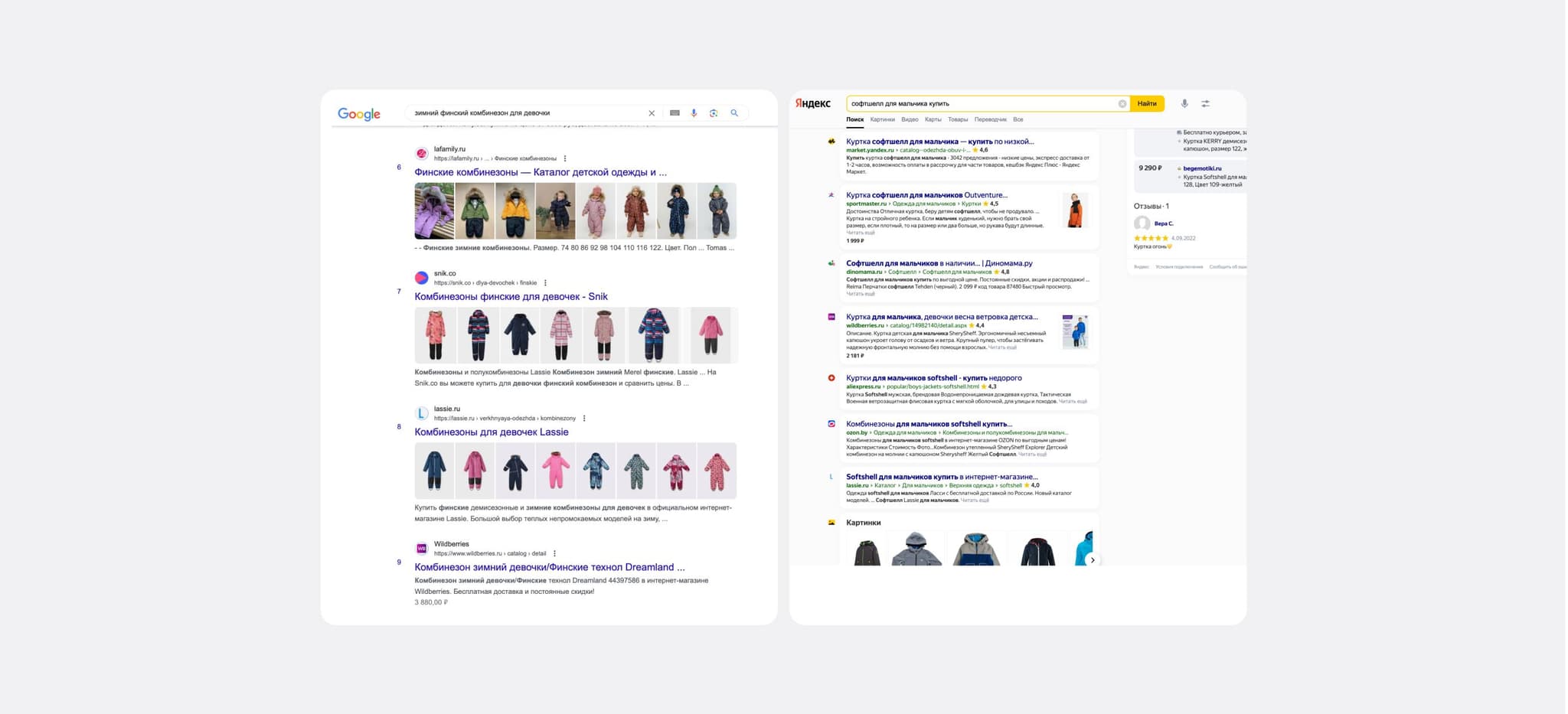The width and height of the screenshot is (1568, 714).
Task: Open the orange jacket thumbnail in sportmaster result
Action: pyautogui.click(x=1074, y=210)
